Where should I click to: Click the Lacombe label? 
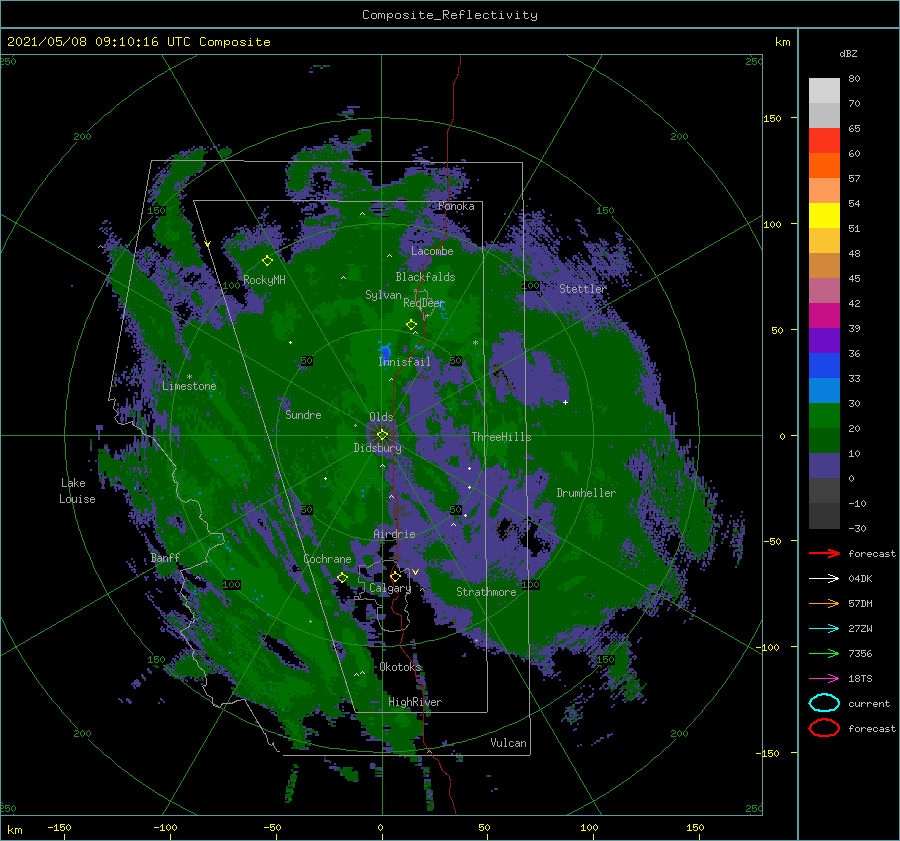432,251
